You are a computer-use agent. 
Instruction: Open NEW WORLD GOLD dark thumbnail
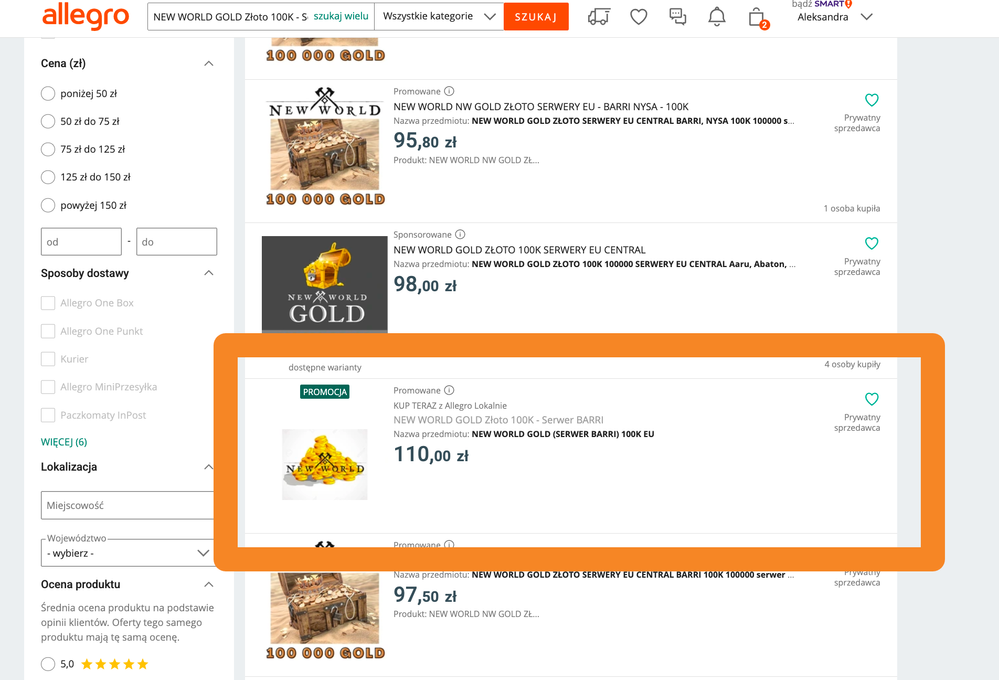(x=324, y=284)
